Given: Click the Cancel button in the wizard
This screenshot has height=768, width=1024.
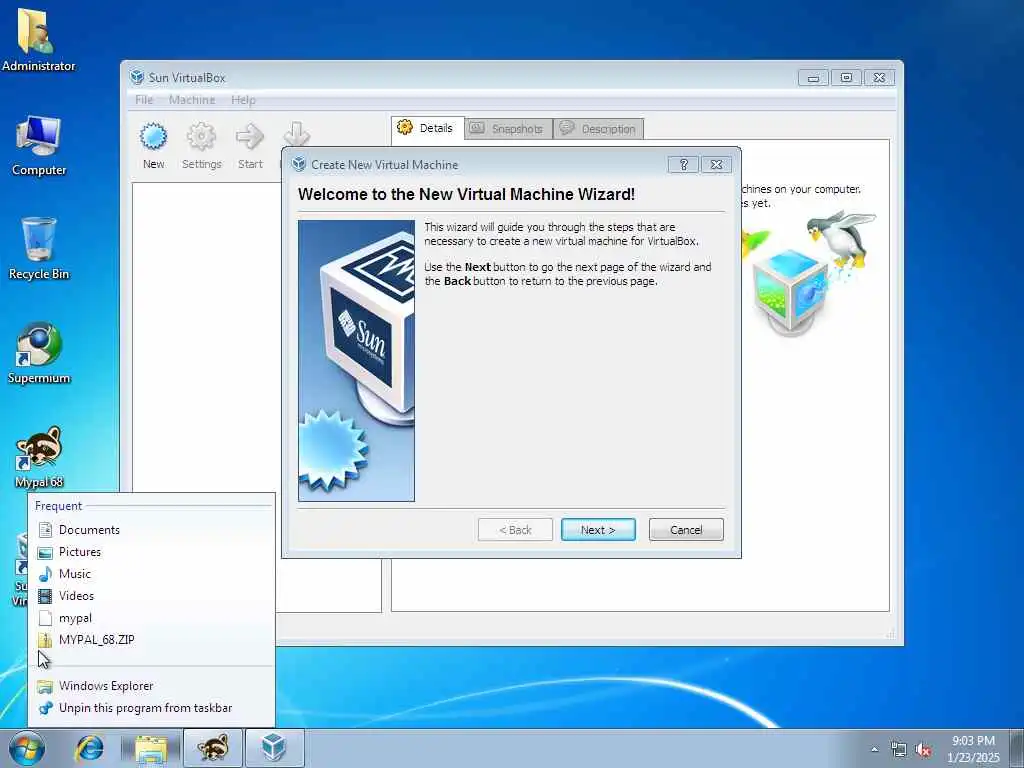Looking at the screenshot, I should pyautogui.click(x=686, y=530).
